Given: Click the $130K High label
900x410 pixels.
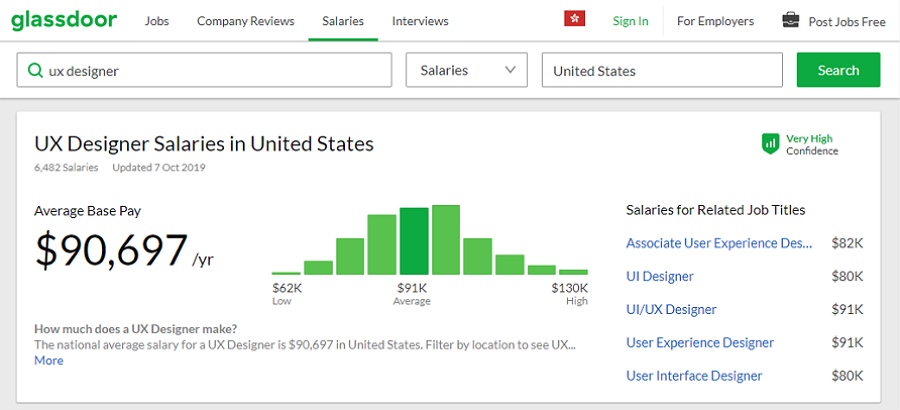Looking at the screenshot, I should point(569,293).
